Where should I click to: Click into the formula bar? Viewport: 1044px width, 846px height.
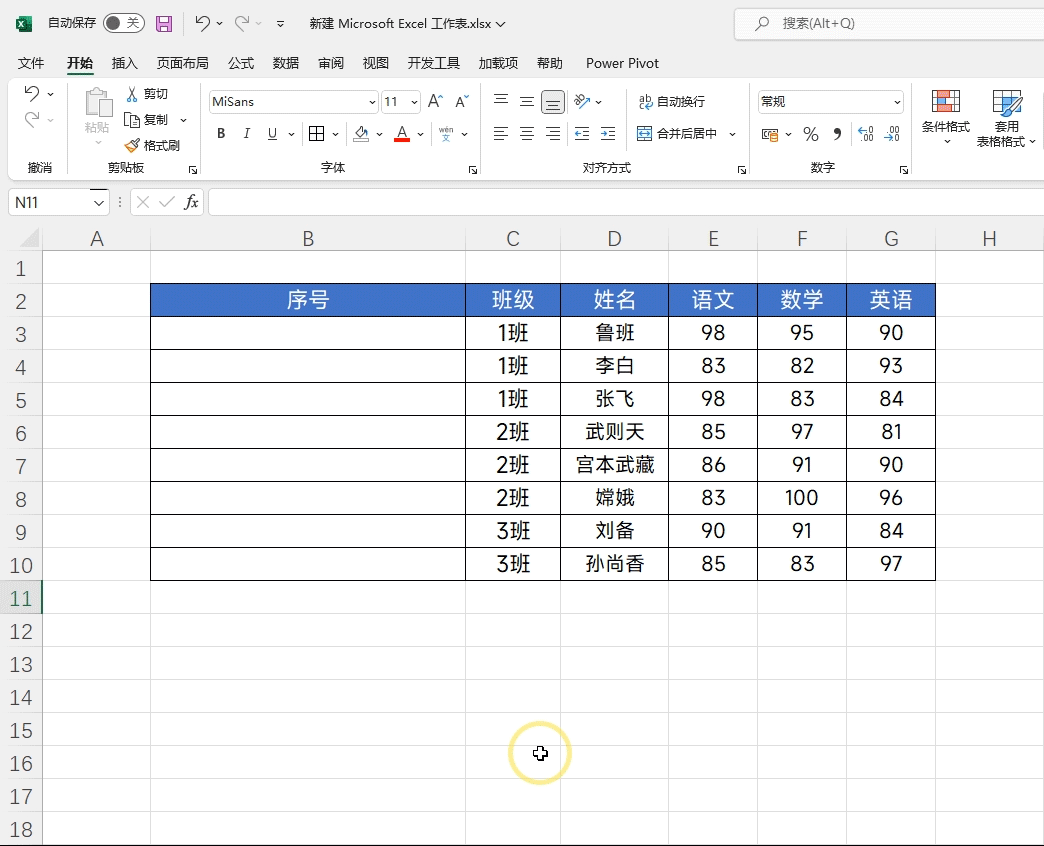click(x=626, y=202)
